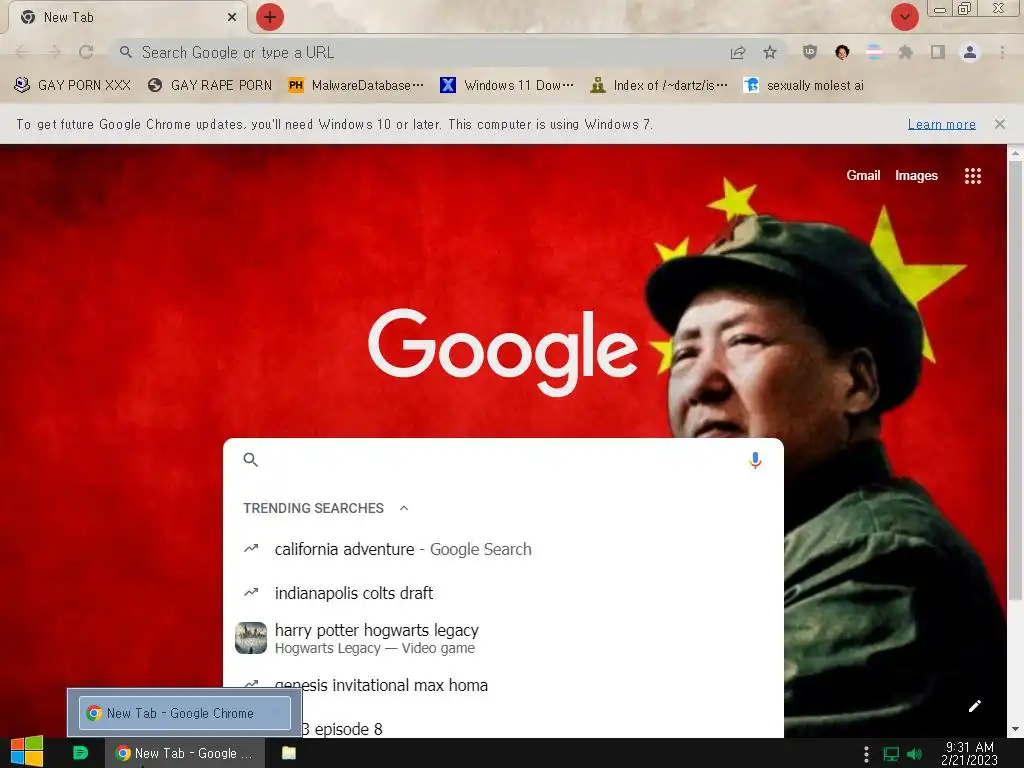This screenshot has width=1024, height=768.
Task: Customize this page with the pencil icon
Action: click(974, 706)
